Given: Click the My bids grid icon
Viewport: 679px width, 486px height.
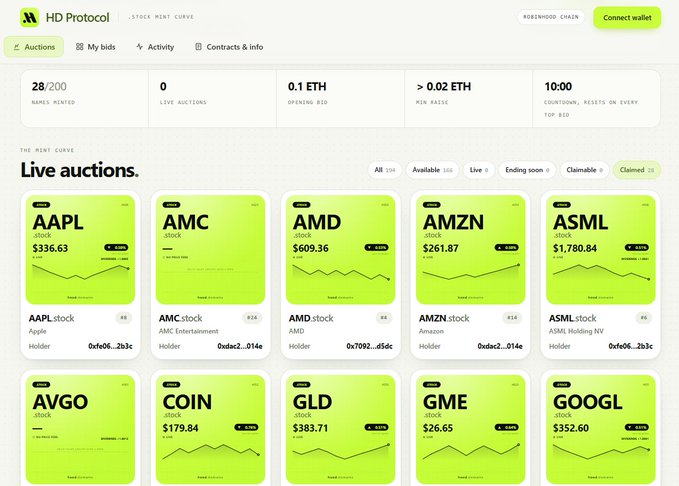Looking at the screenshot, I should click(79, 46).
